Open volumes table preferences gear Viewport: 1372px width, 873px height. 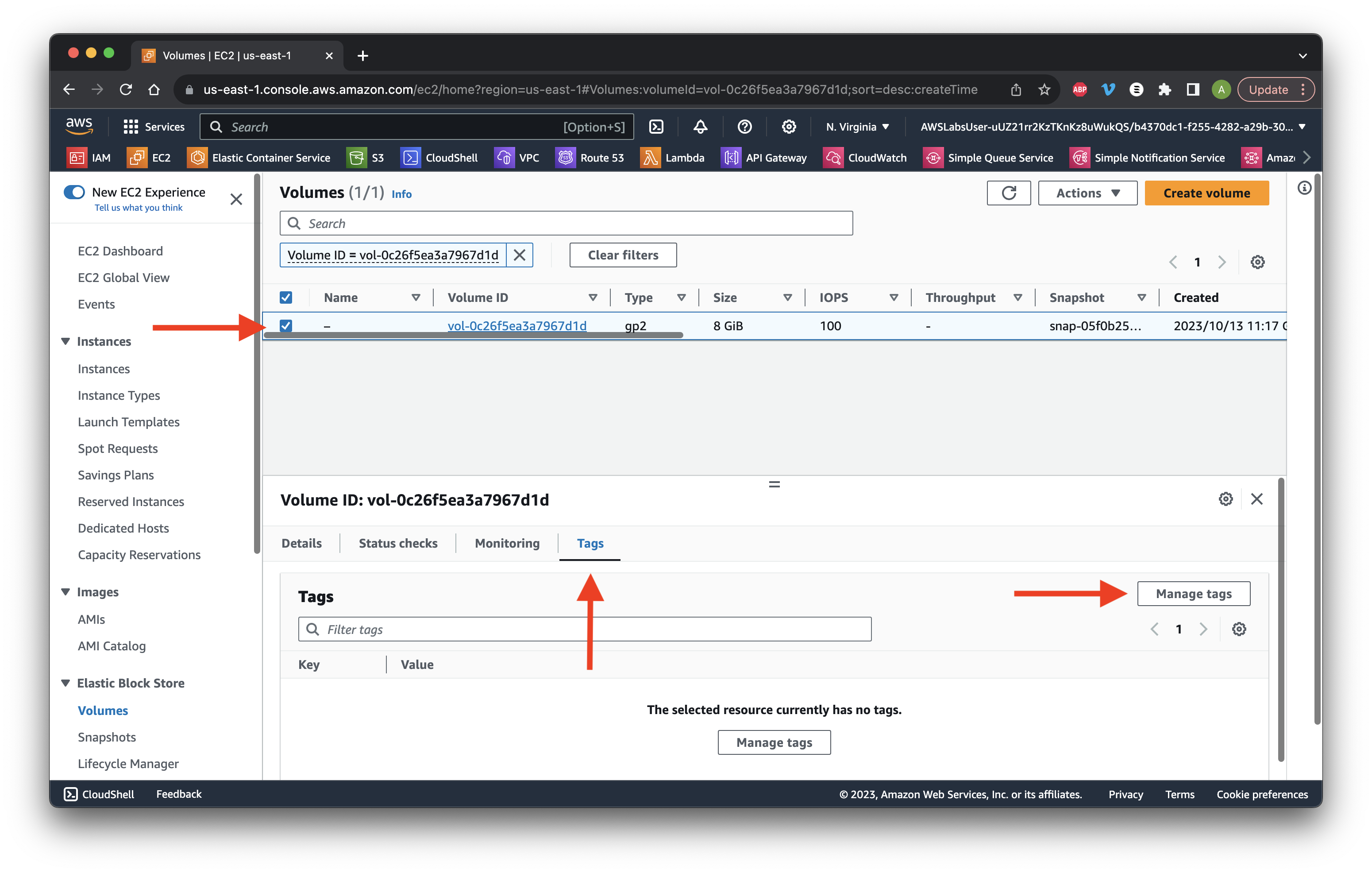point(1257,262)
